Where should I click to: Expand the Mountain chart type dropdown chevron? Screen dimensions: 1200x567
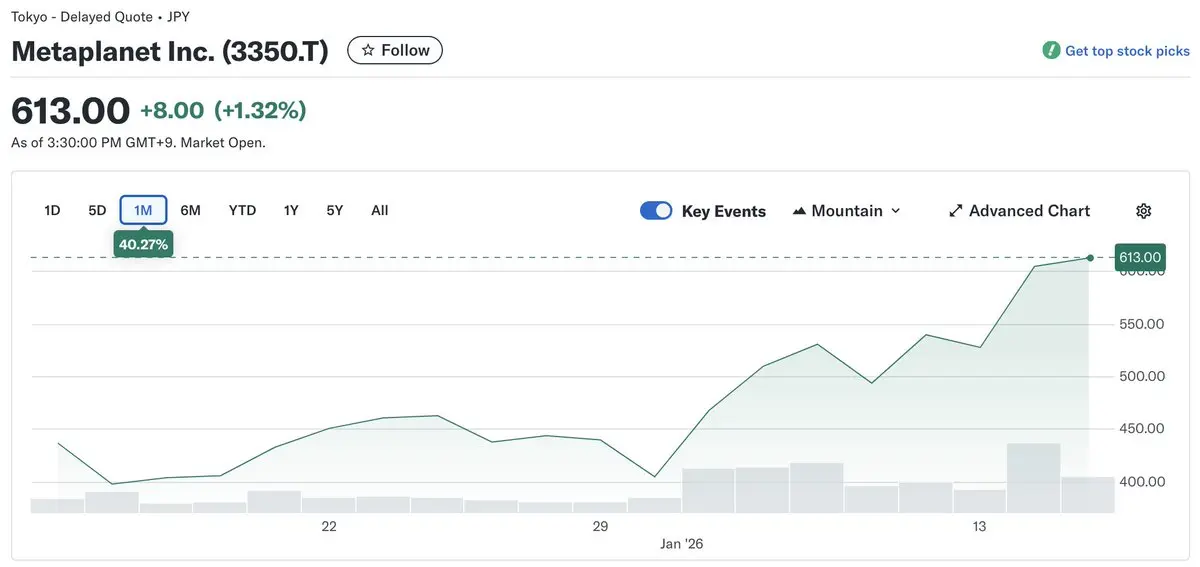pyautogui.click(x=896, y=211)
